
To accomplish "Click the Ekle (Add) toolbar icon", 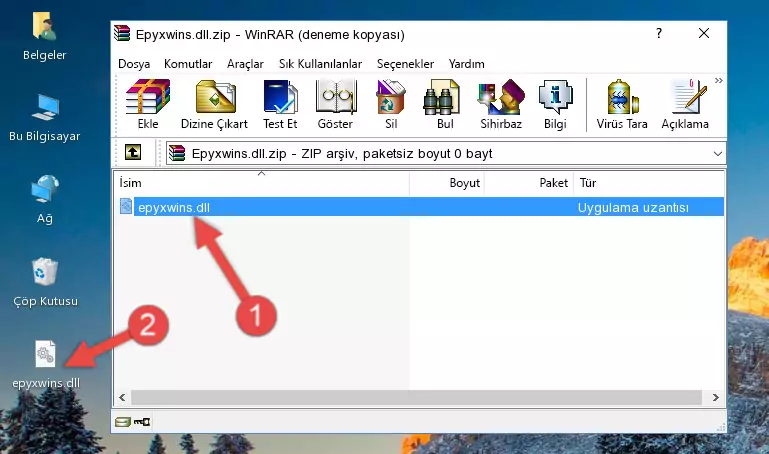I will pos(148,104).
